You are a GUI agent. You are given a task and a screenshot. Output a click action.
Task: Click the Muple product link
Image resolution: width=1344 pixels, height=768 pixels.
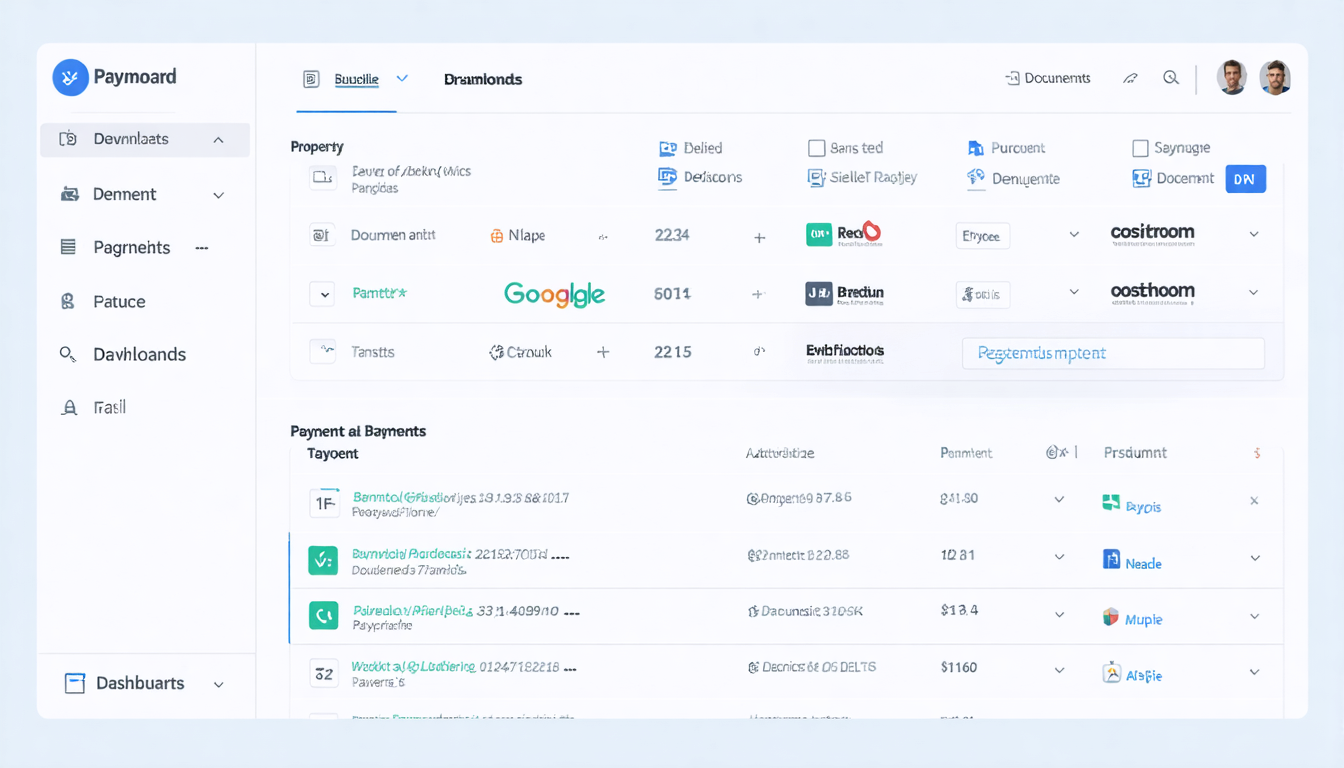coord(1143,620)
